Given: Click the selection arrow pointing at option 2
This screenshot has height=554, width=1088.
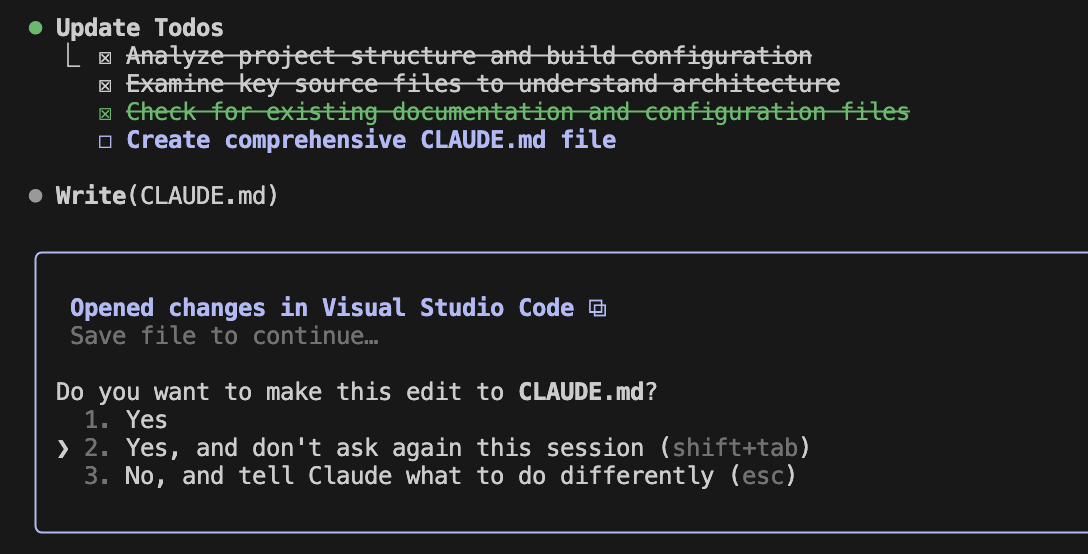Looking at the screenshot, I should click(x=63, y=449).
